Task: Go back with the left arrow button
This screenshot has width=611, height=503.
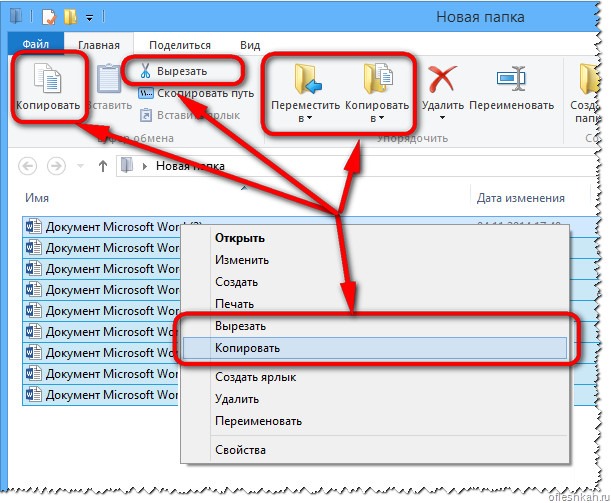Action: click(28, 166)
